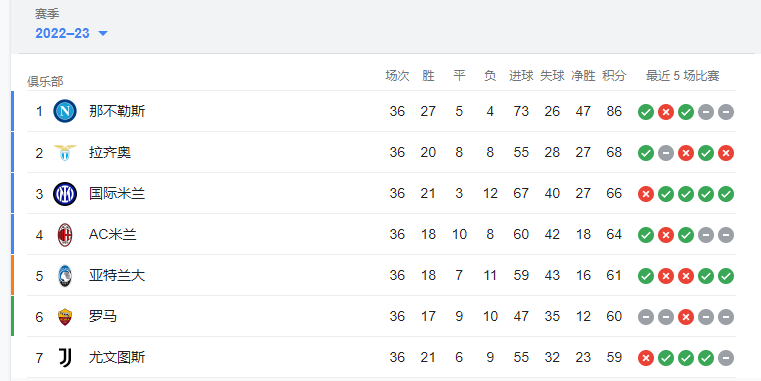The width and height of the screenshot is (761, 381).
Task: Click the Atalanta club logo
Action: coord(65,276)
